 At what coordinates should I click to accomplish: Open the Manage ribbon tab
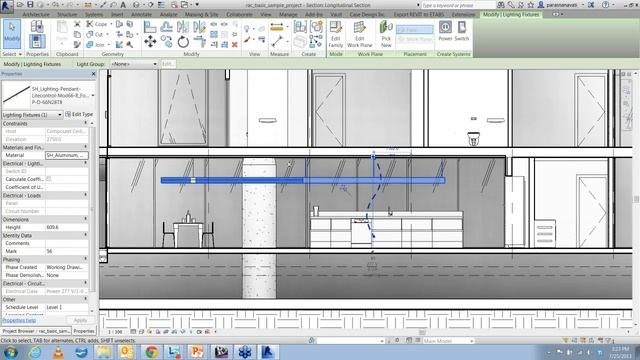[x=288, y=14]
